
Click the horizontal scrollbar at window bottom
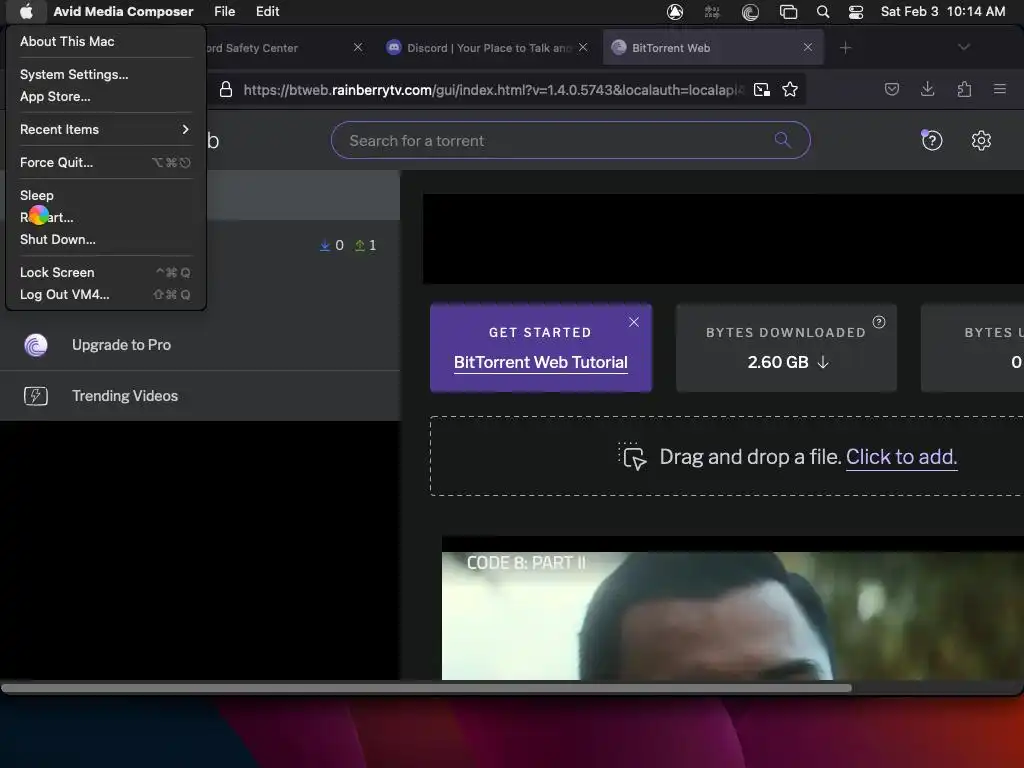(426, 688)
